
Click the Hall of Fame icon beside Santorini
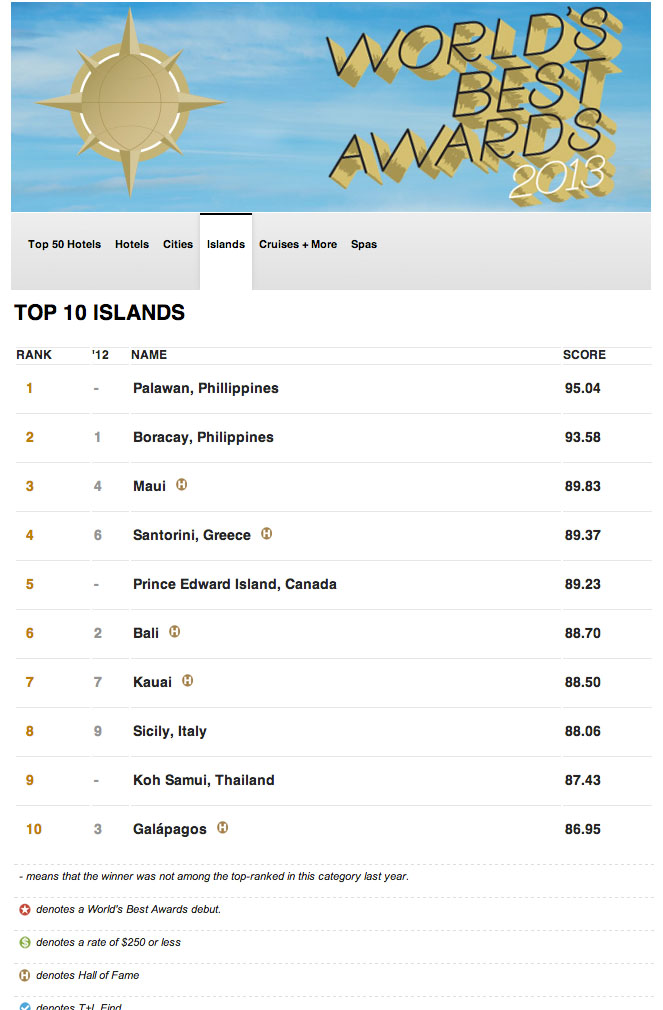[266, 533]
